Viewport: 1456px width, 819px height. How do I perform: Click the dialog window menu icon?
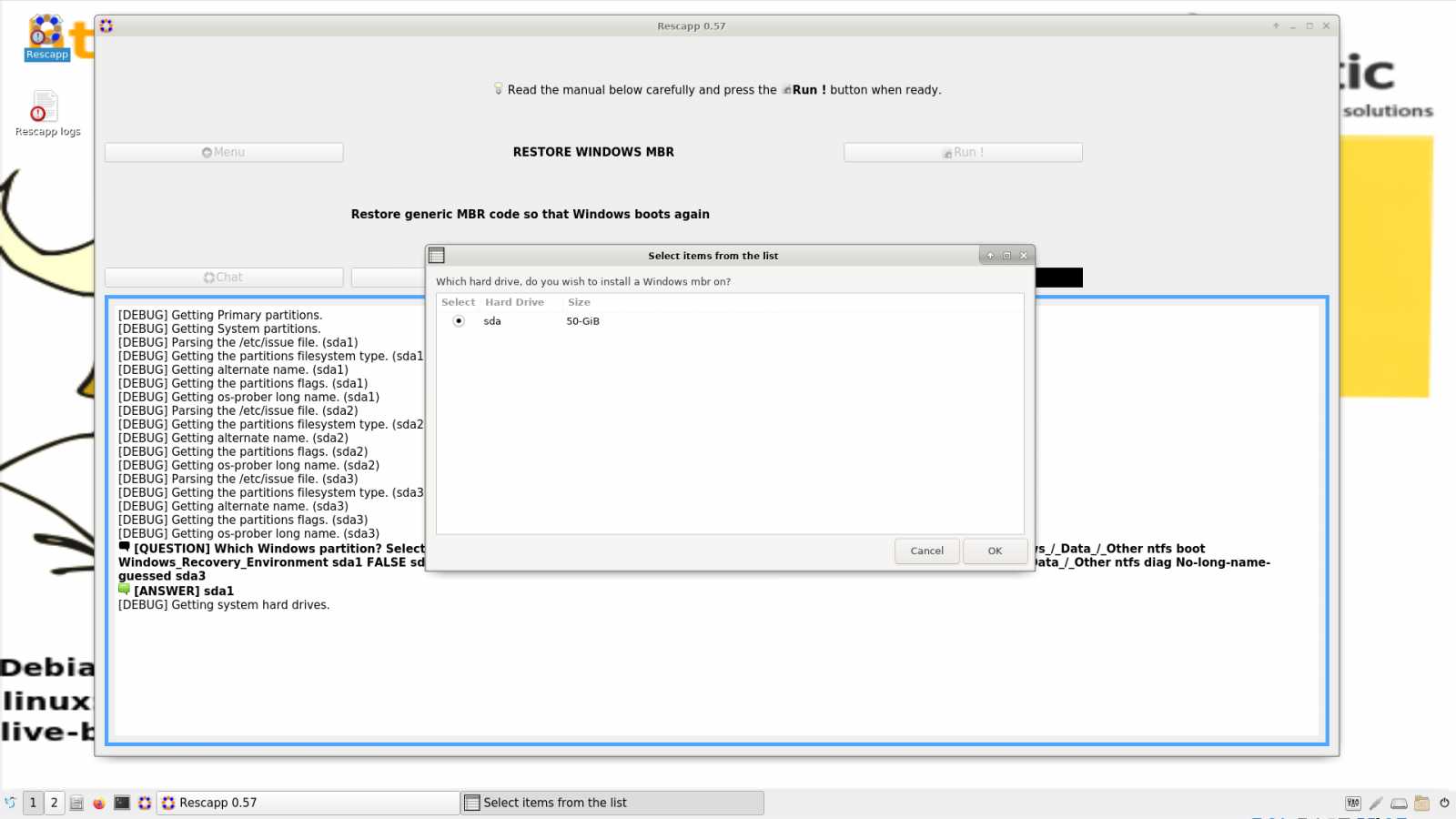[x=437, y=256]
